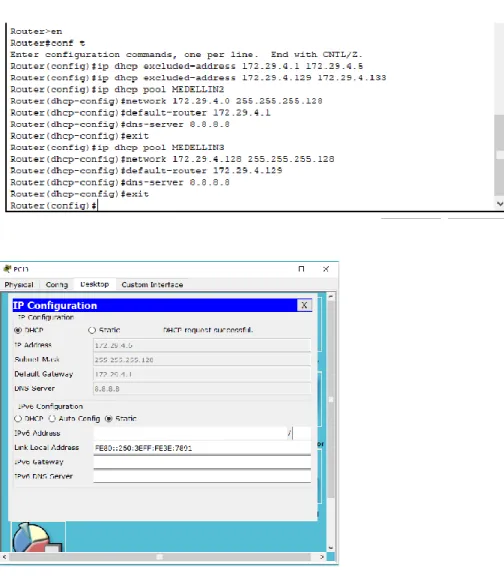Select the IPv6 DHCP radio button
The width and height of the screenshot is (504, 582).
click(x=17, y=419)
